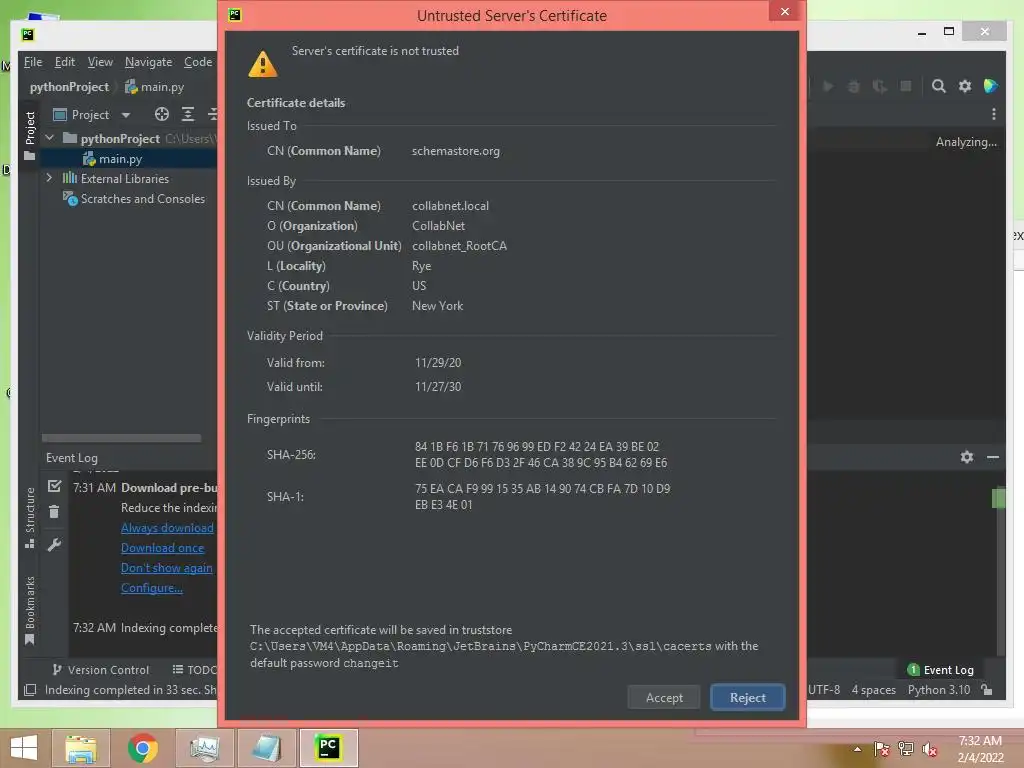Click the Debug bug icon in toolbar

(x=854, y=86)
